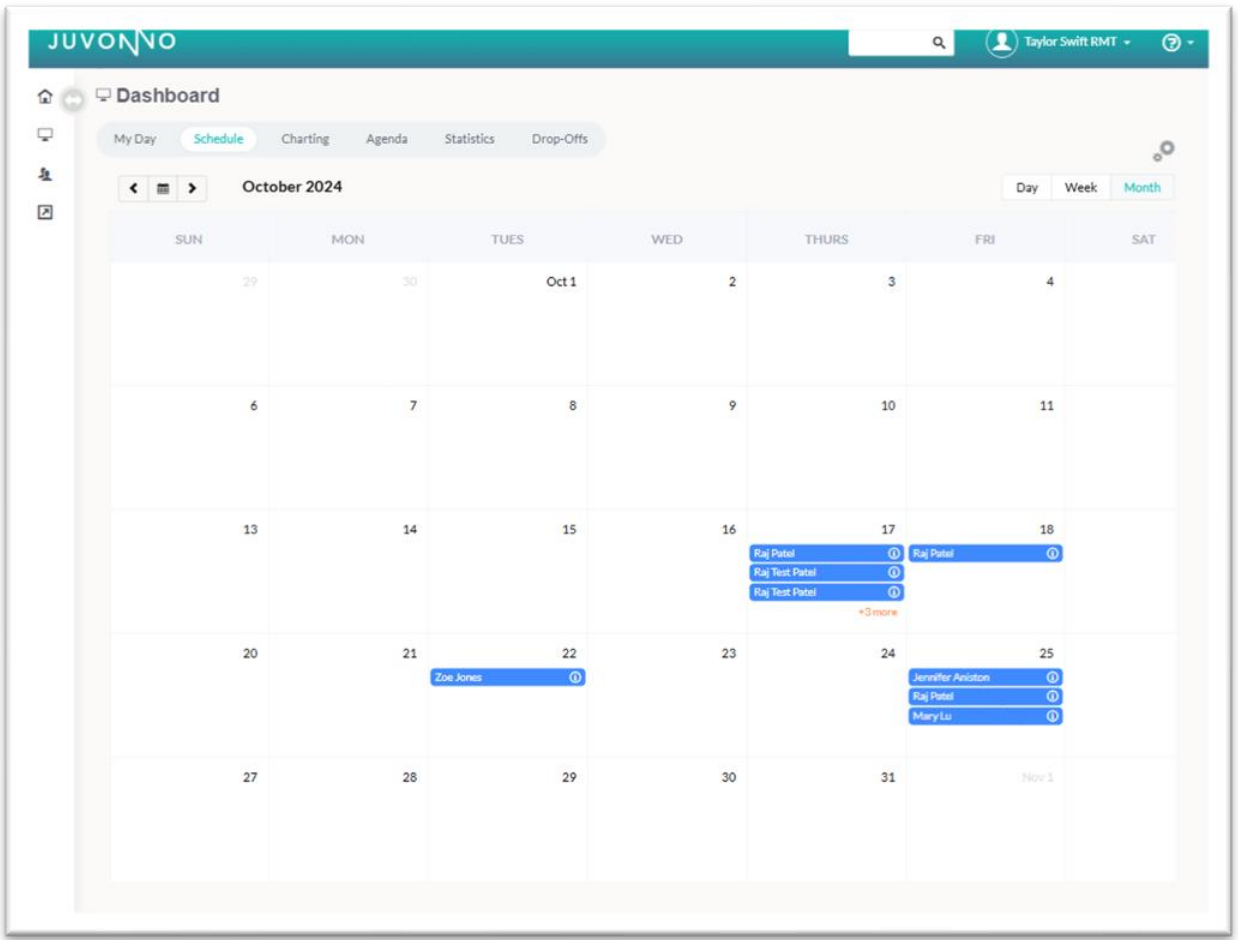Switch to the Charting tab
1238x940 pixels.
pyautogui.click(x=305, y=139)
